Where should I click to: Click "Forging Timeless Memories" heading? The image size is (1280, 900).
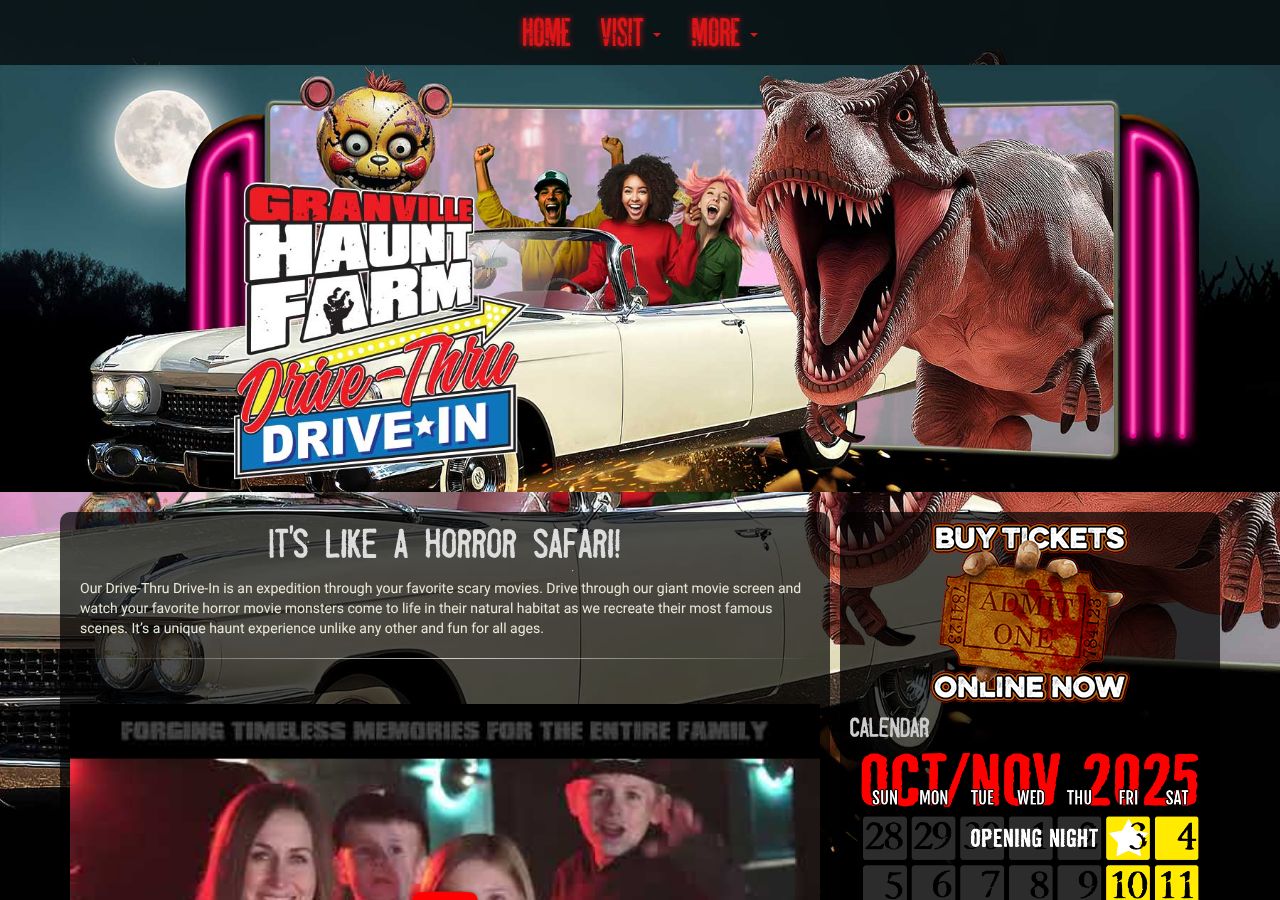[x=445, y=731]
